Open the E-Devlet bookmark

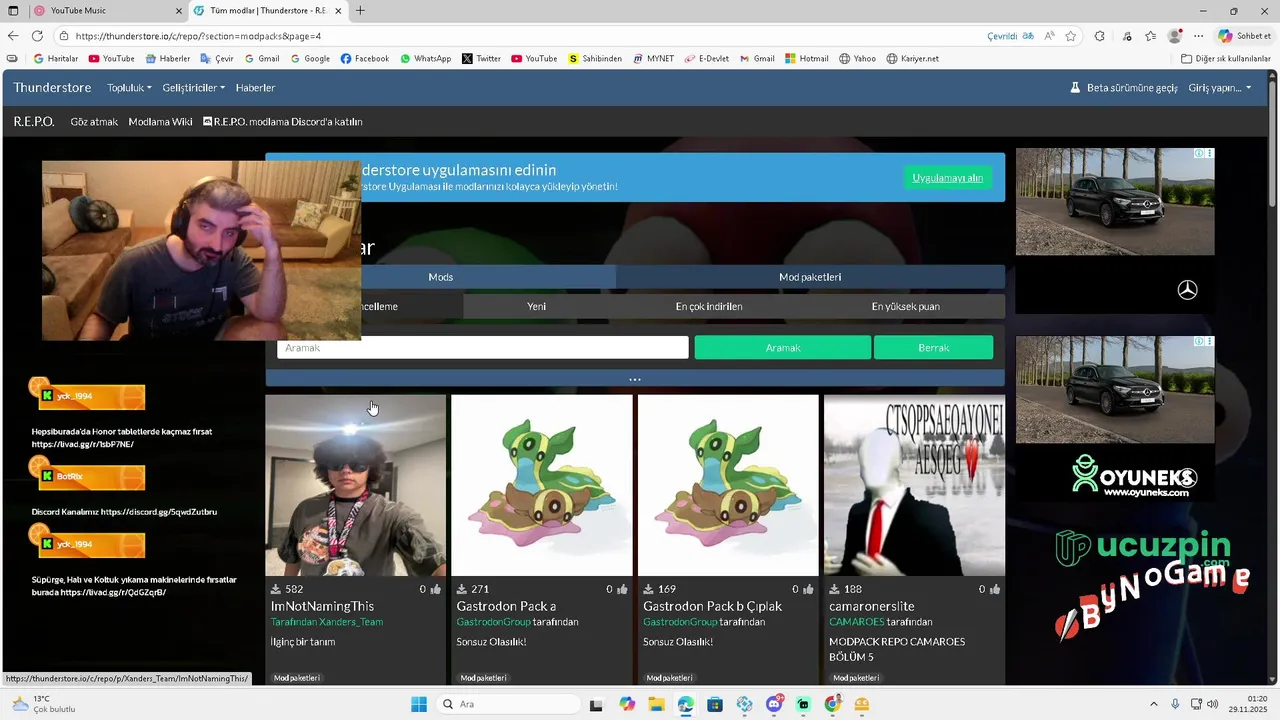click(x=706, y=59)
